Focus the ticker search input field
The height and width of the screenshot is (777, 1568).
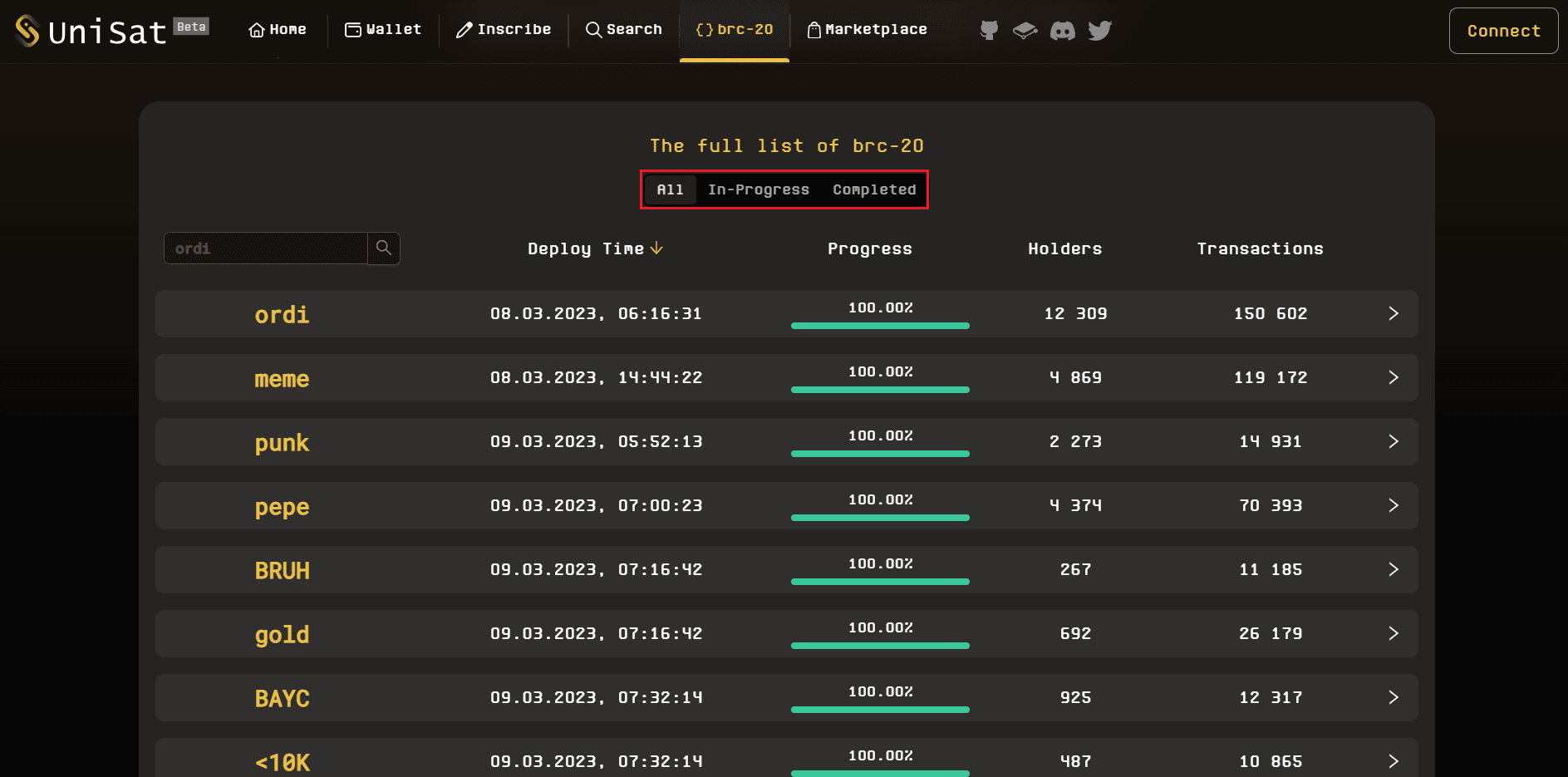266,248
